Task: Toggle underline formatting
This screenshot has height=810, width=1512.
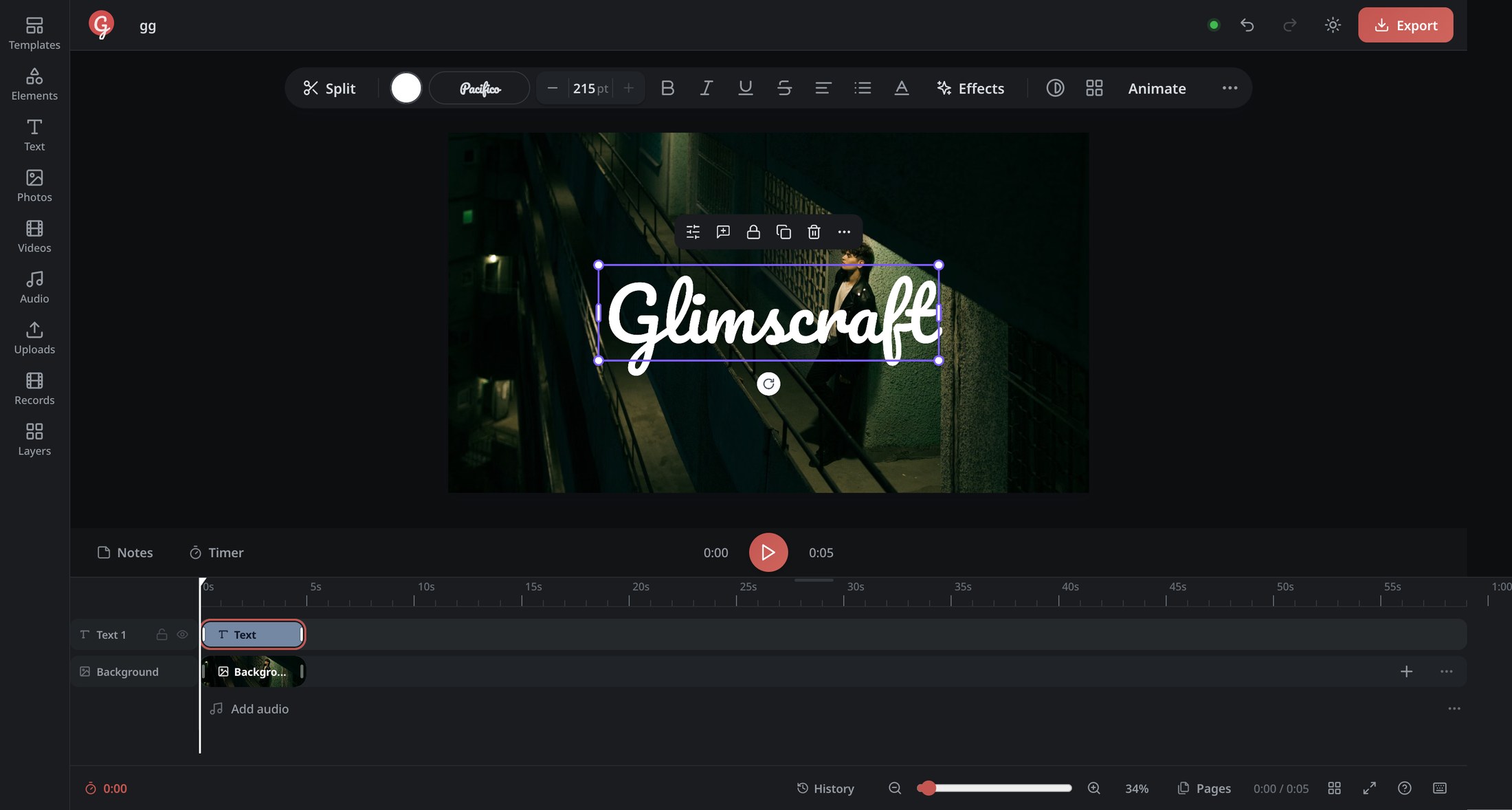Action: (x=745, y=88)
